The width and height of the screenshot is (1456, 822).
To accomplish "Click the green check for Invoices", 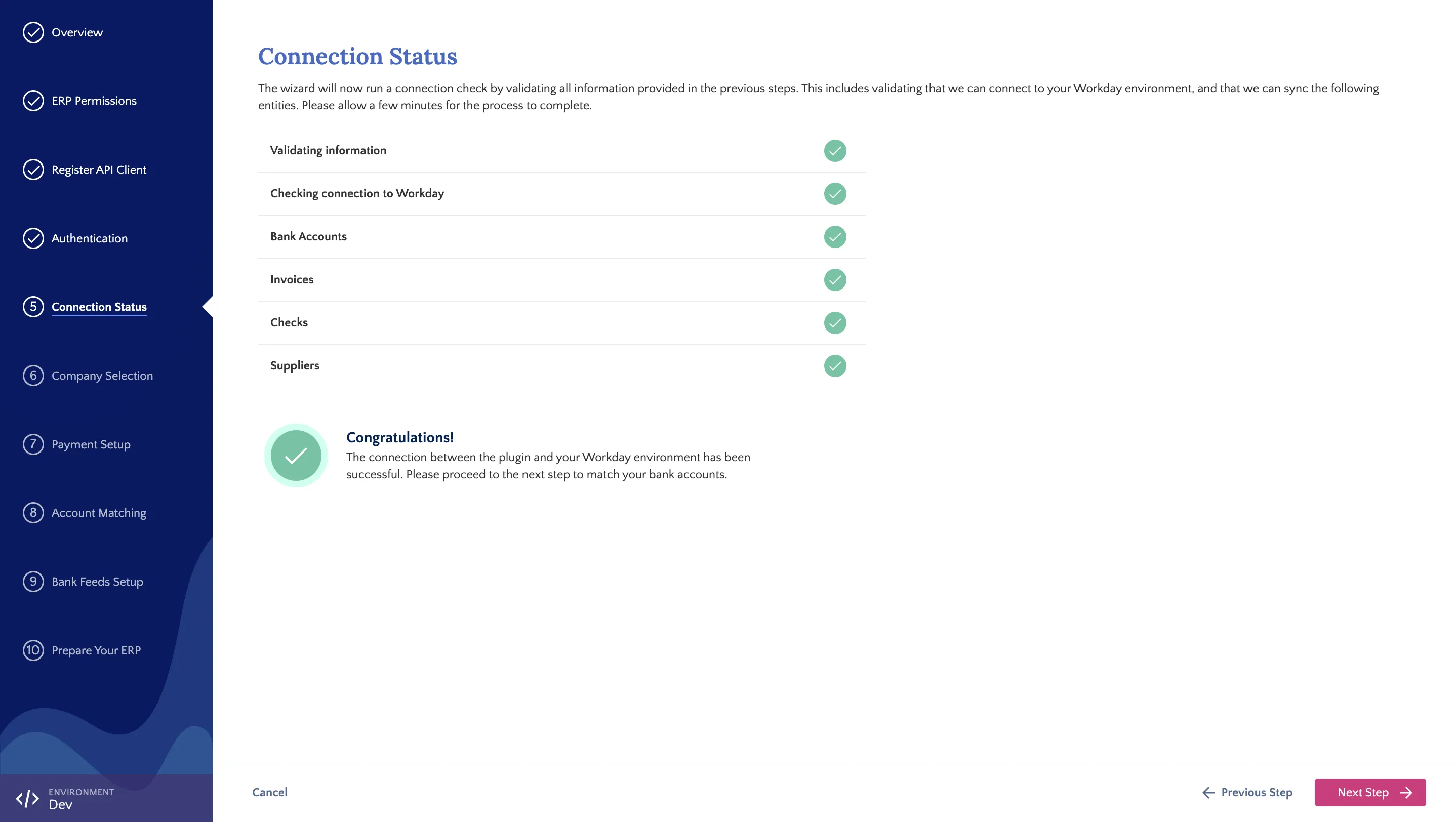I will (x=835, y=279).
